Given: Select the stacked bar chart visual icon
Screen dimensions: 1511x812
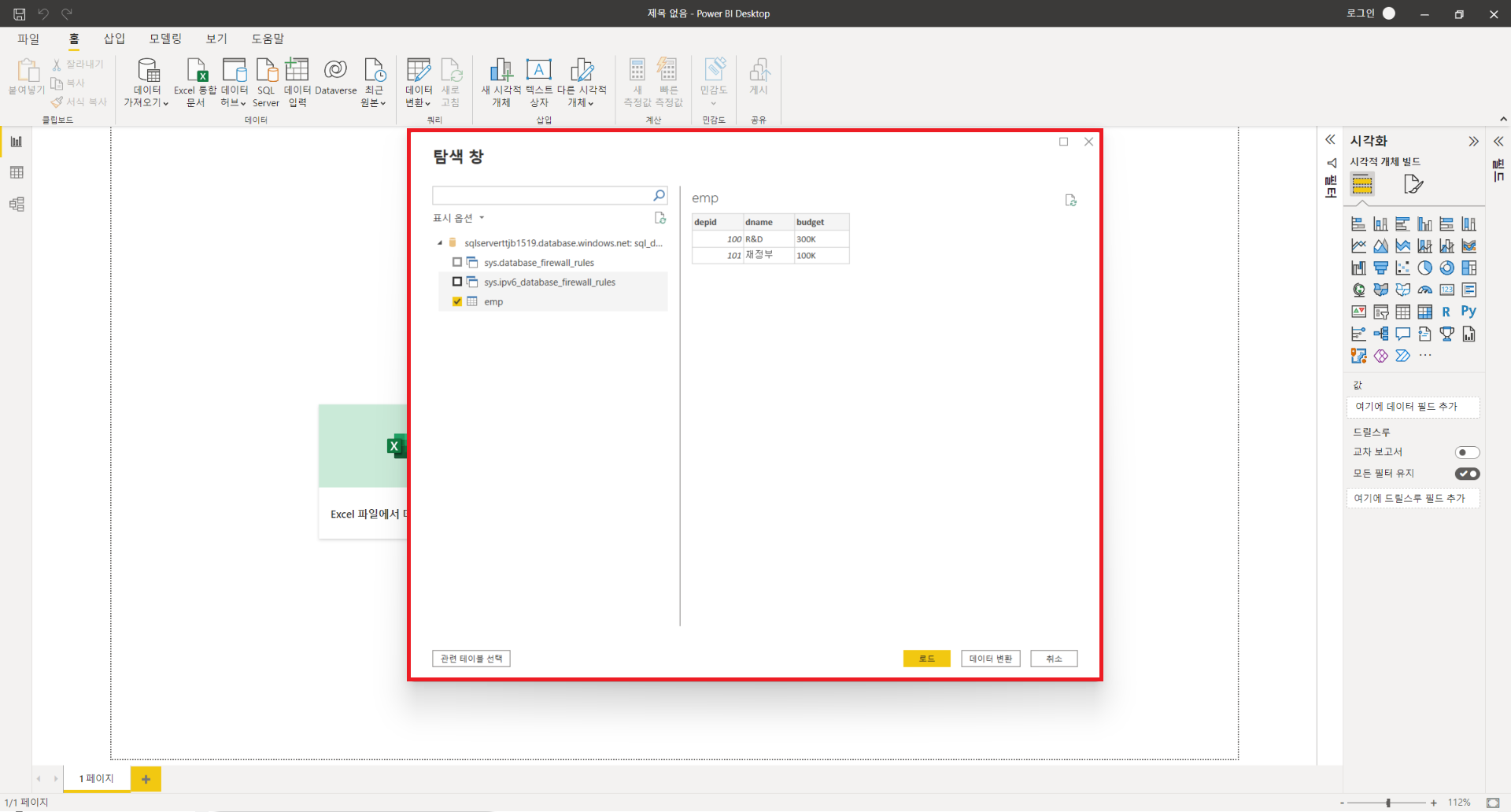Looking at the screenshot, I should tap(1358, 224).
